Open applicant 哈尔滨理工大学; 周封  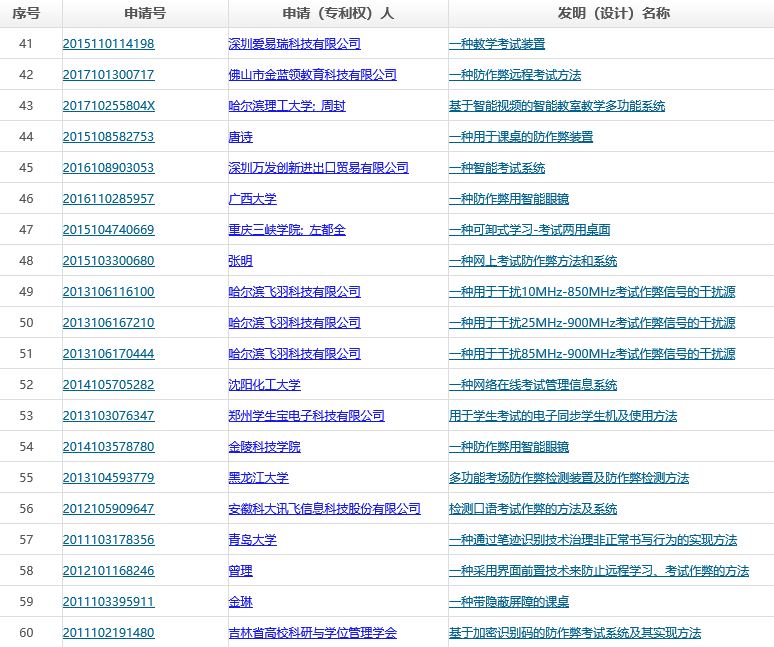[x=287, y=106]
